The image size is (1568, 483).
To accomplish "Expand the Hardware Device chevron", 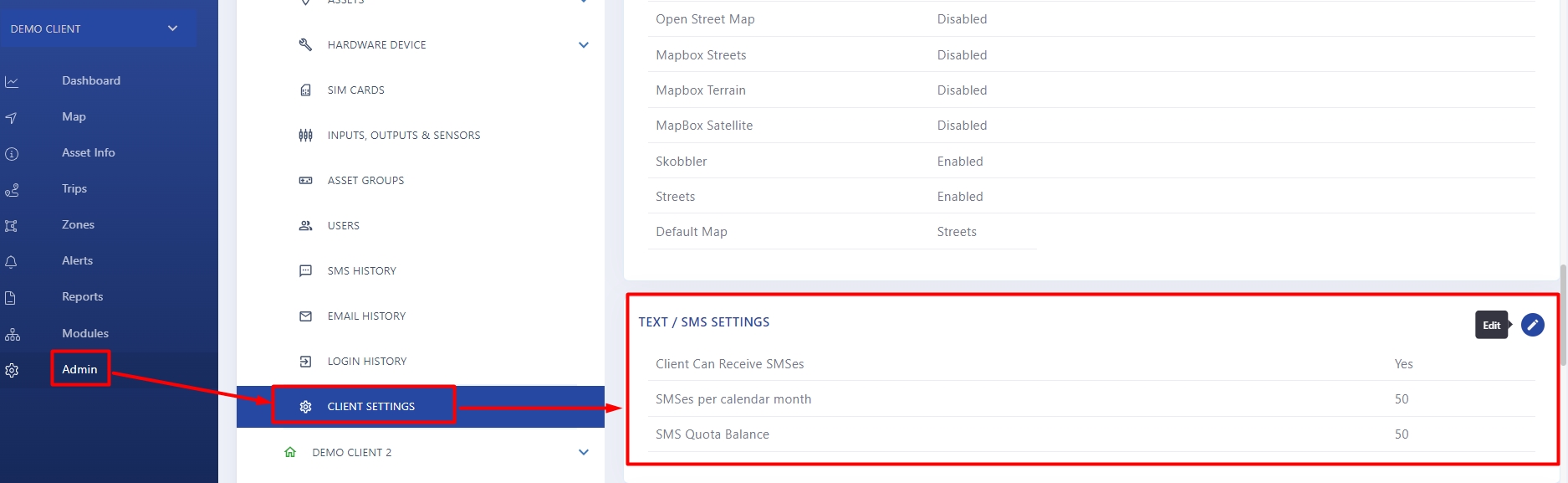I will pos(584,45).
